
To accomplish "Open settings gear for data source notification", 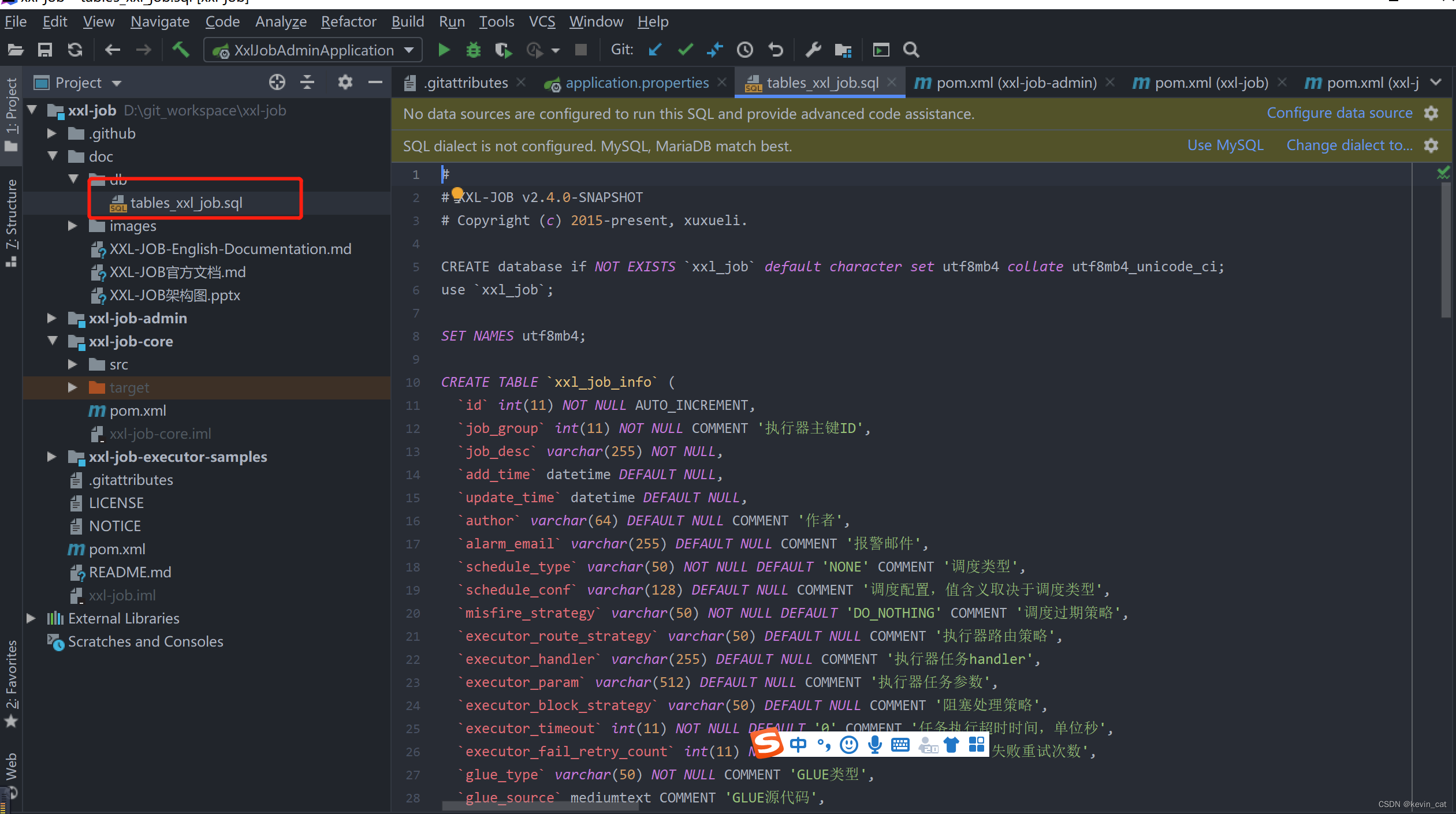I will coord(1431,113).
